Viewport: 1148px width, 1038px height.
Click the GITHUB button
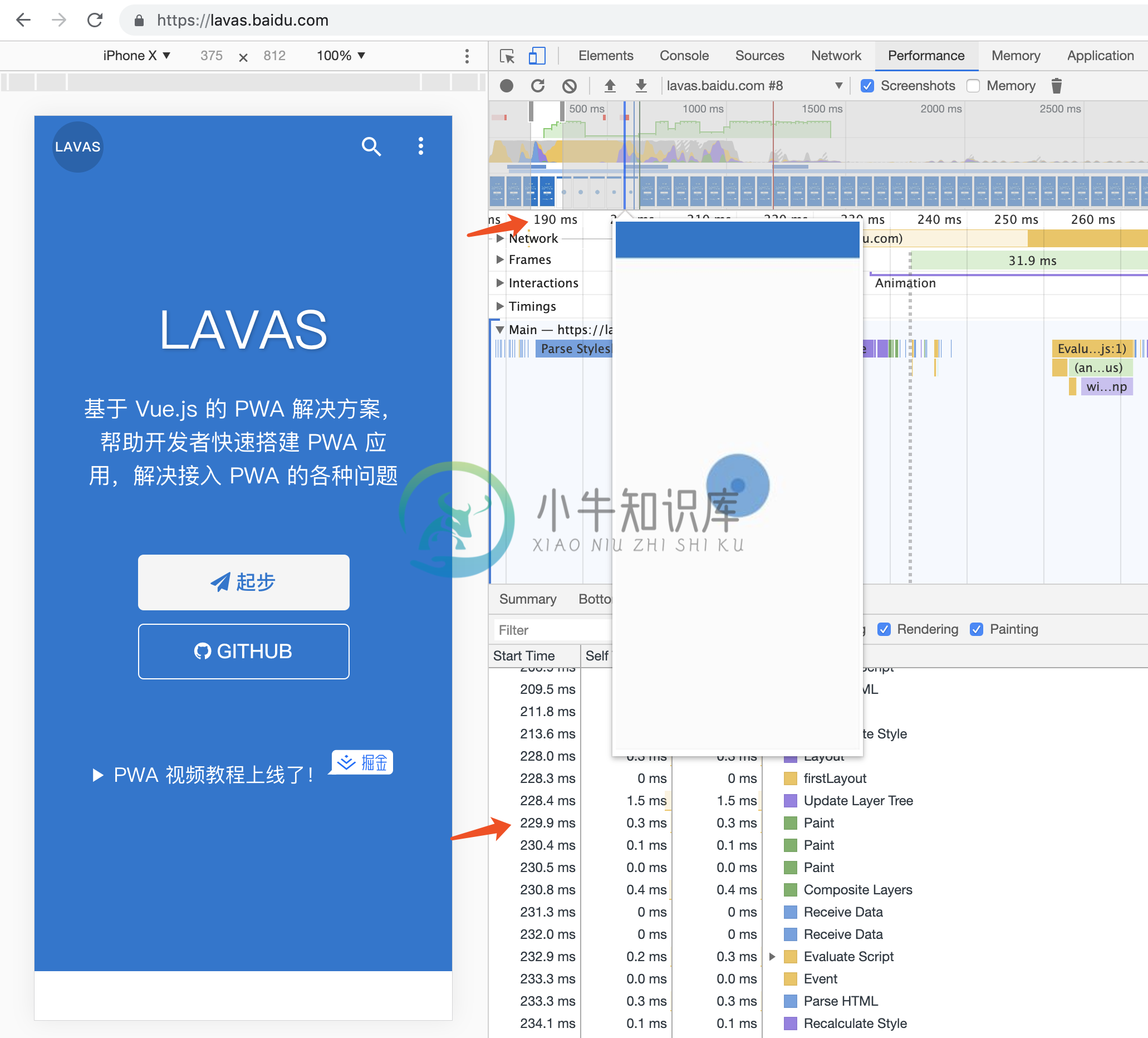click(x=244, y=651)
